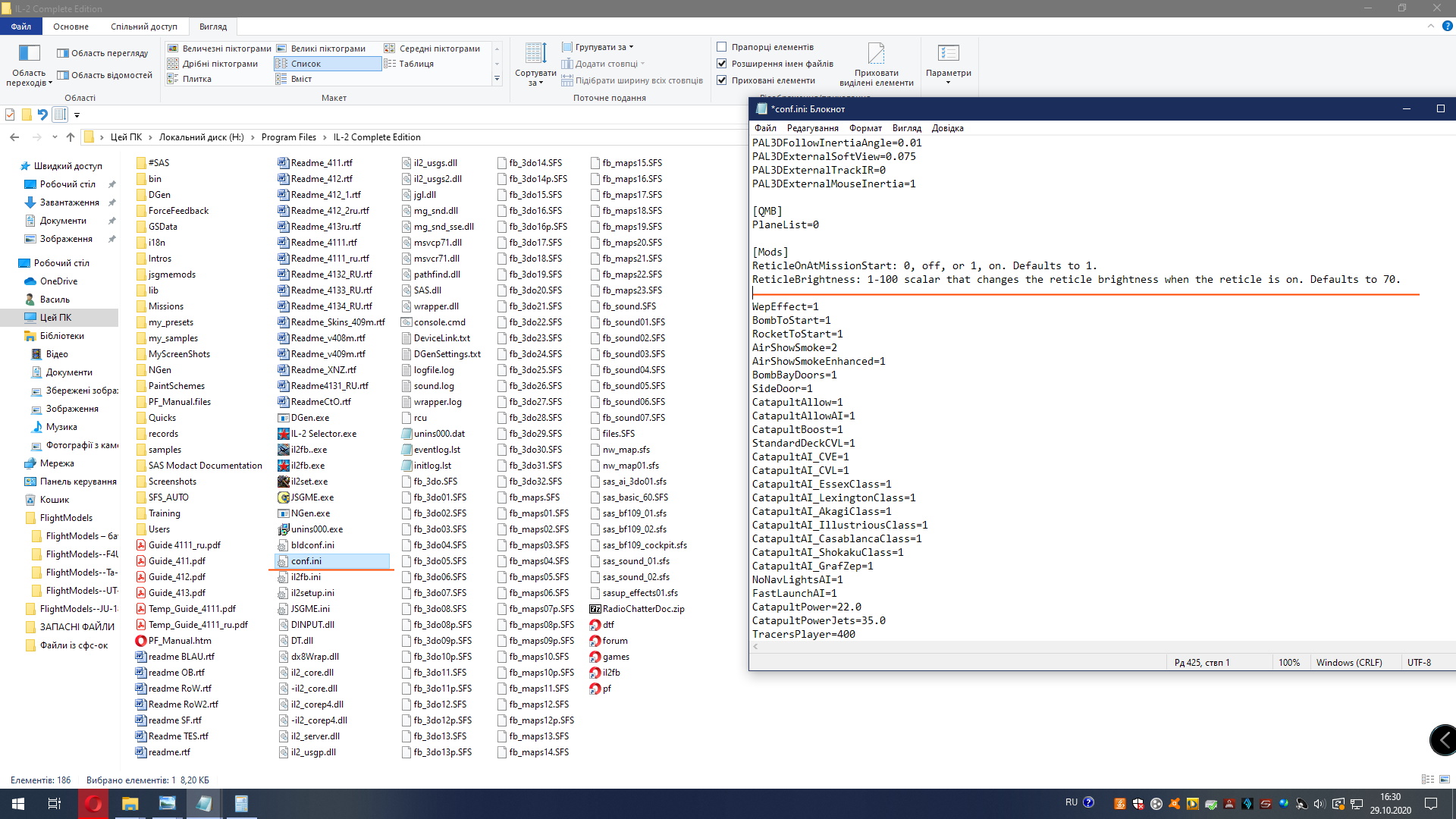The height and width of the screenshot is (819, 1456).
Task: Switch to the Sharing ribbon tab
Action: (143, 27)
